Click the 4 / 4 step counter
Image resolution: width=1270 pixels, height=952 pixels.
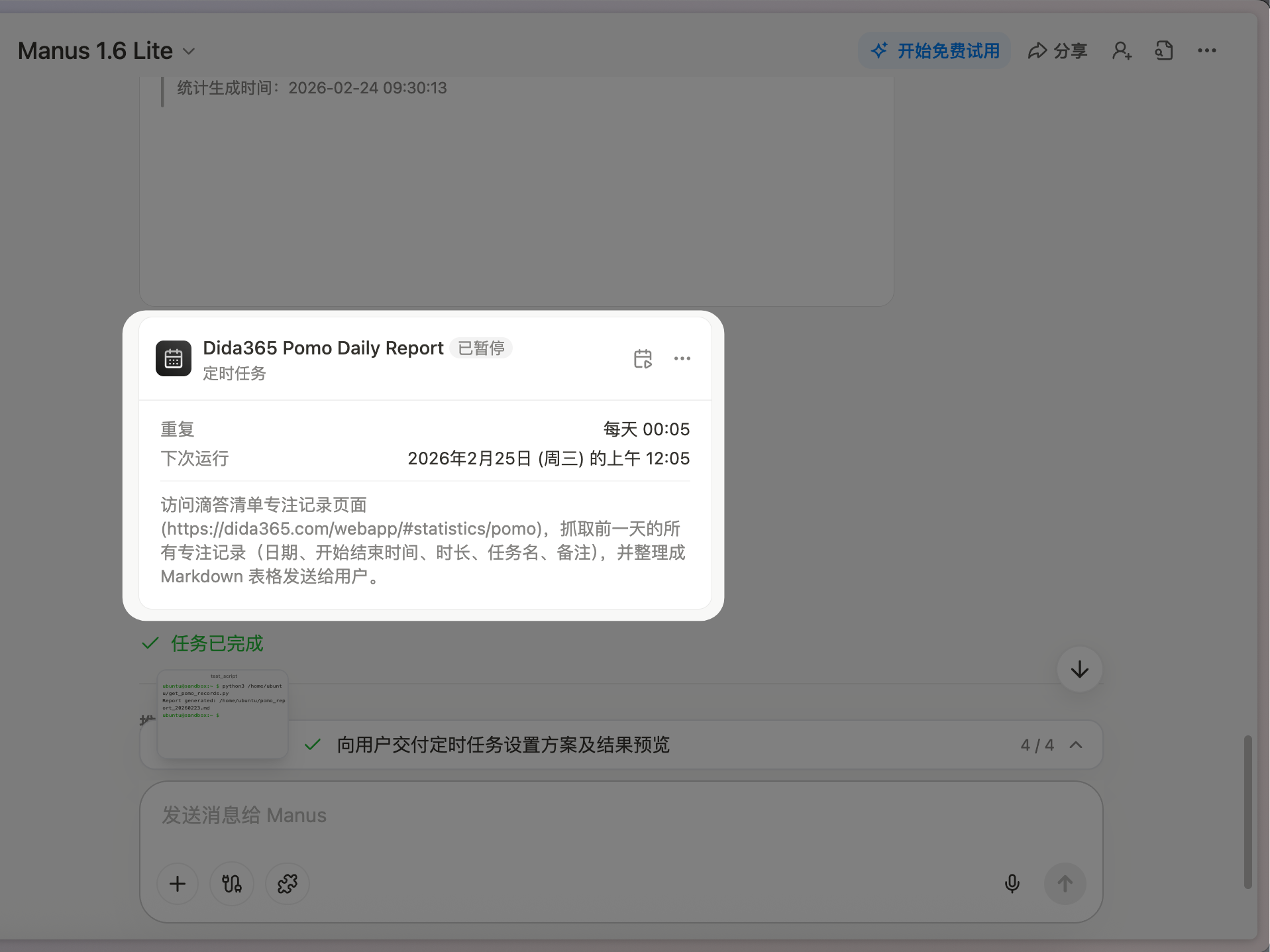pos(1037,745)
